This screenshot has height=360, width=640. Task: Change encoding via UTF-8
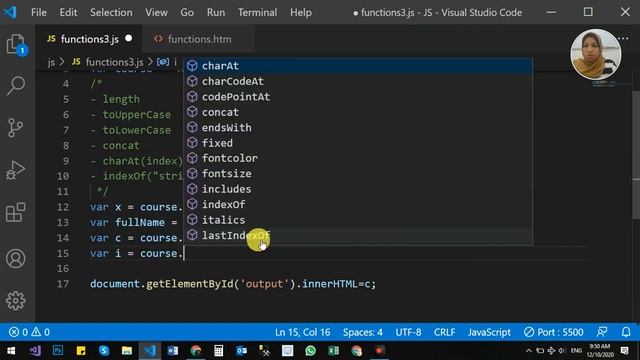(408, 332)
